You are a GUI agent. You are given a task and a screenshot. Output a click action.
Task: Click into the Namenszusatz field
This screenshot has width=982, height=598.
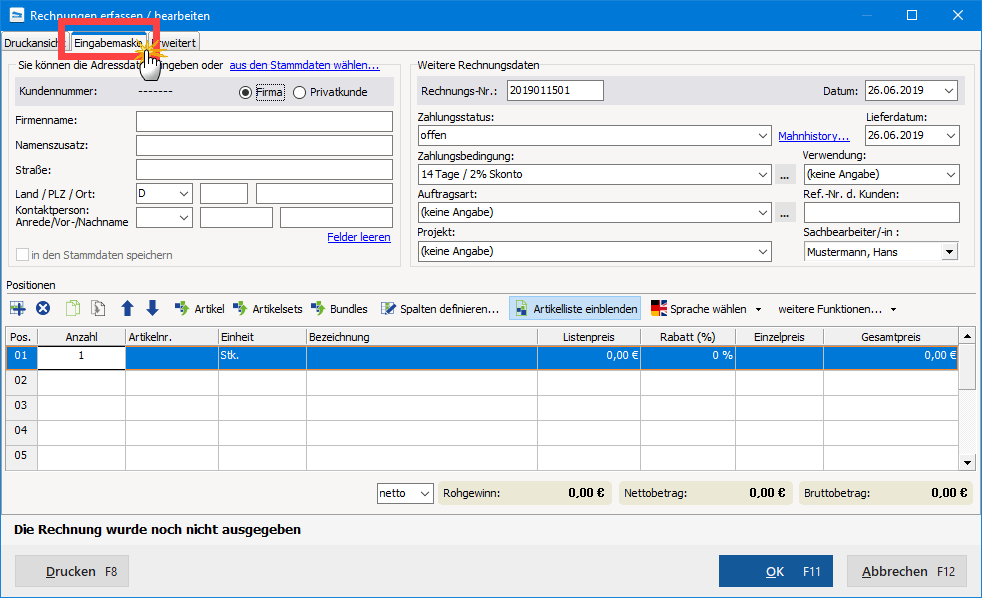[264, 145]
